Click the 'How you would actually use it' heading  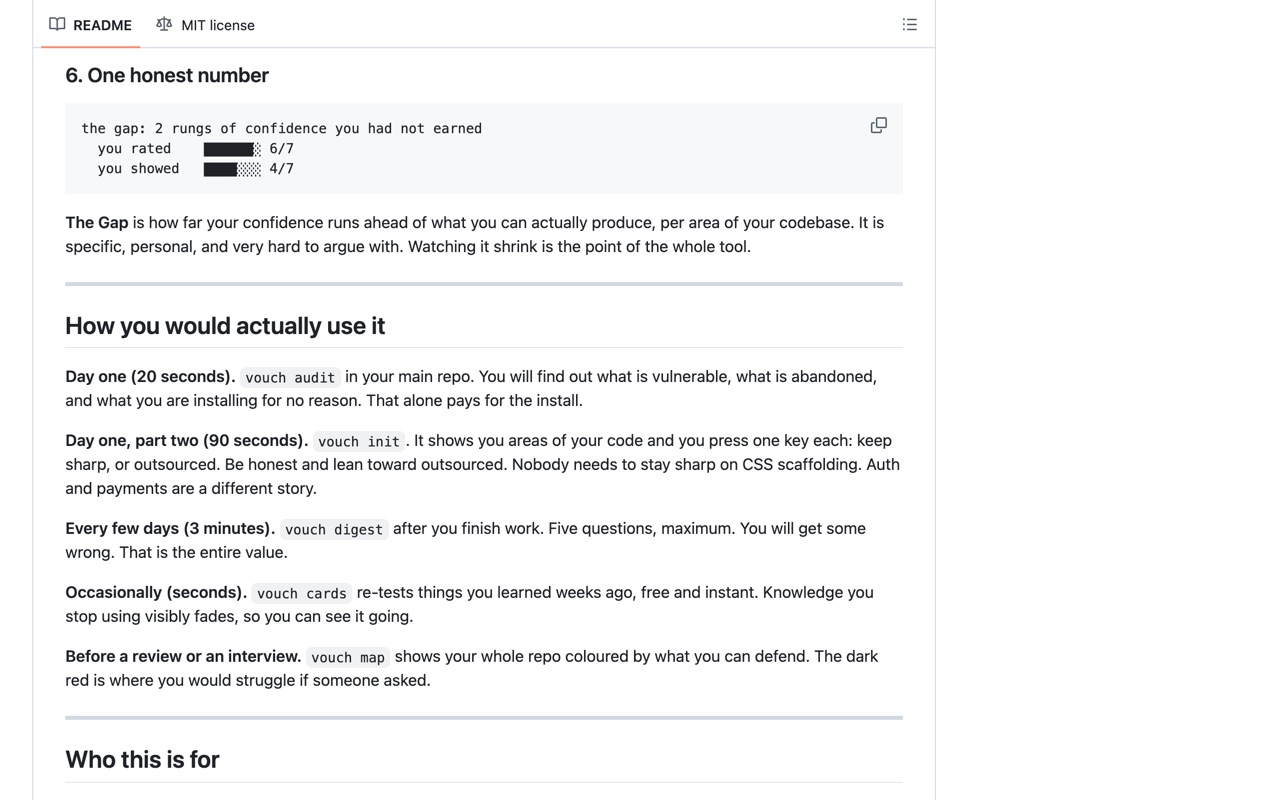click(225, 326)
